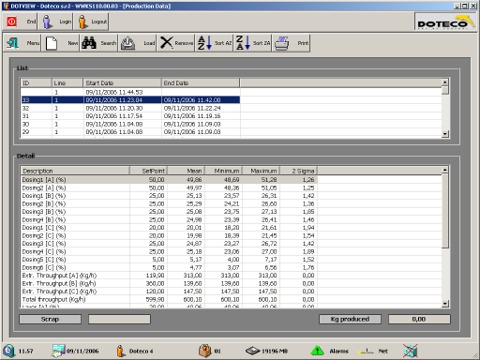Click the Maximum column header

point(261,171)
